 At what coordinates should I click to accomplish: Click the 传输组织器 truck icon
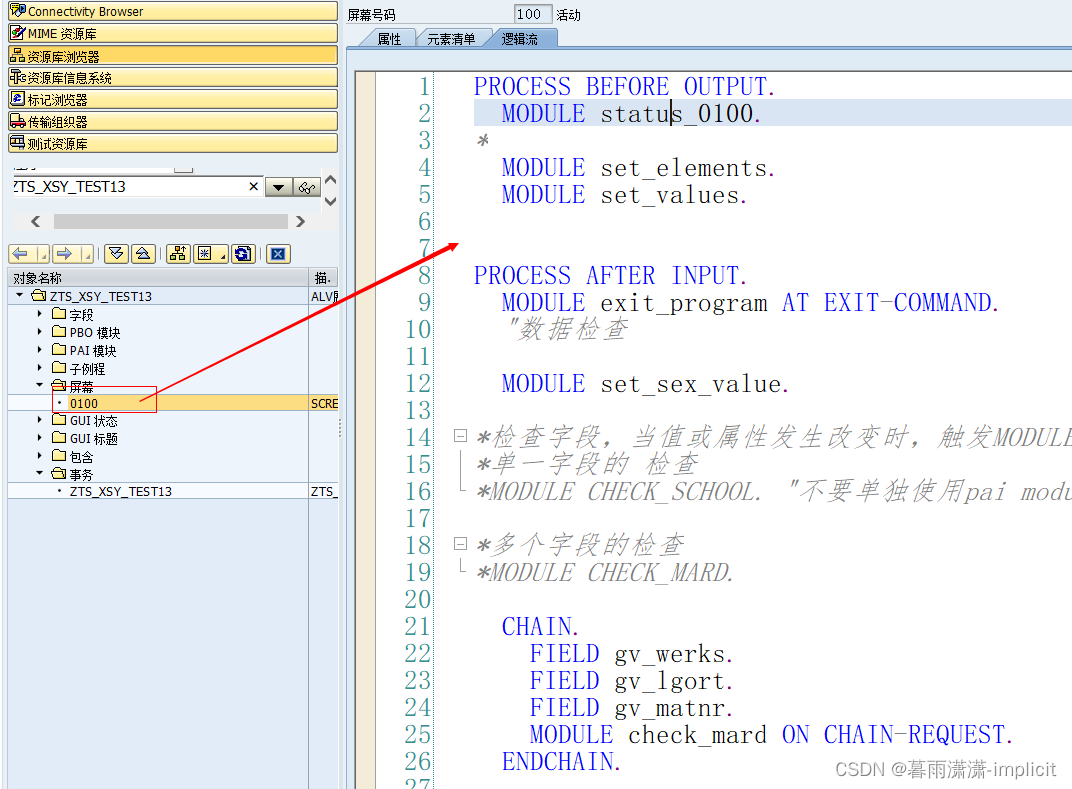[x=18, y=121]
